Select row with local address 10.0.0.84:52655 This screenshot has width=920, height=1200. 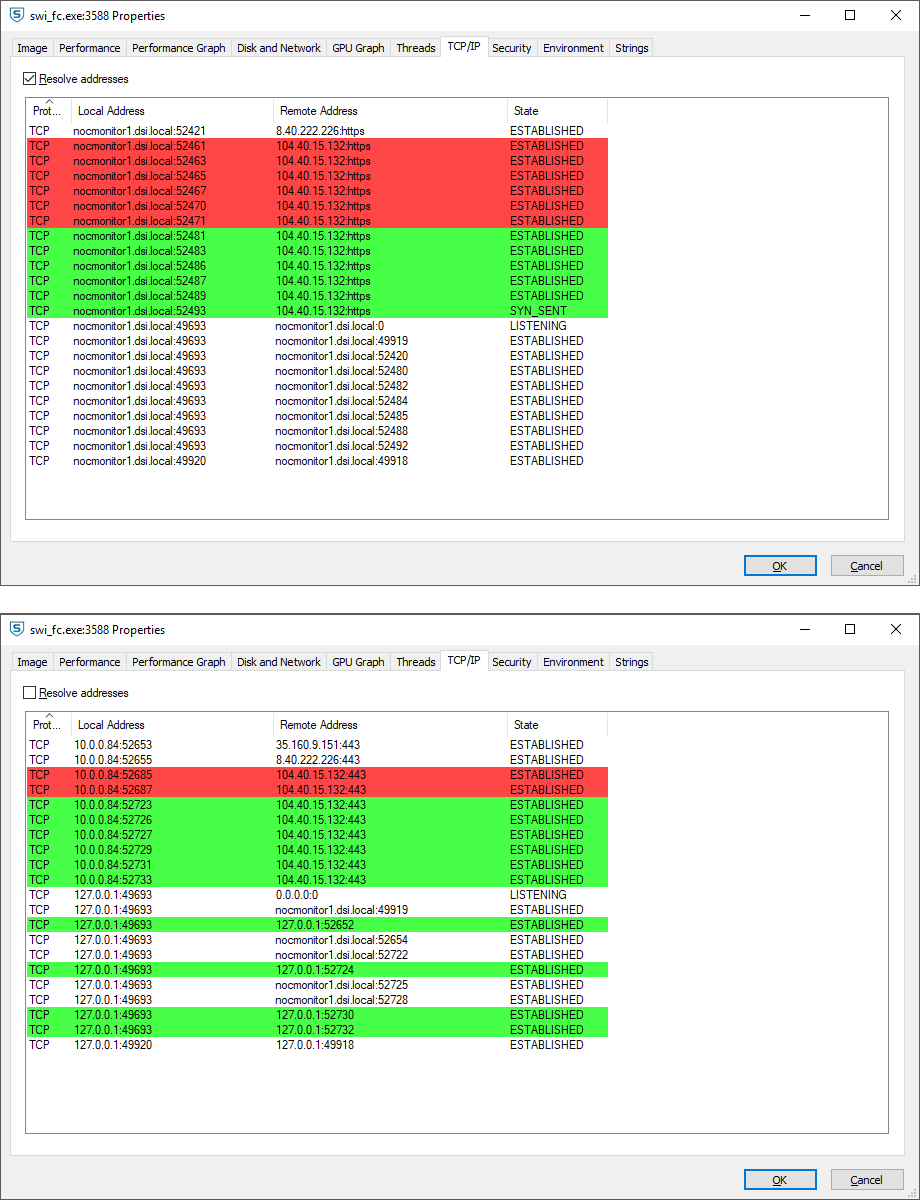tap(317, 760)
